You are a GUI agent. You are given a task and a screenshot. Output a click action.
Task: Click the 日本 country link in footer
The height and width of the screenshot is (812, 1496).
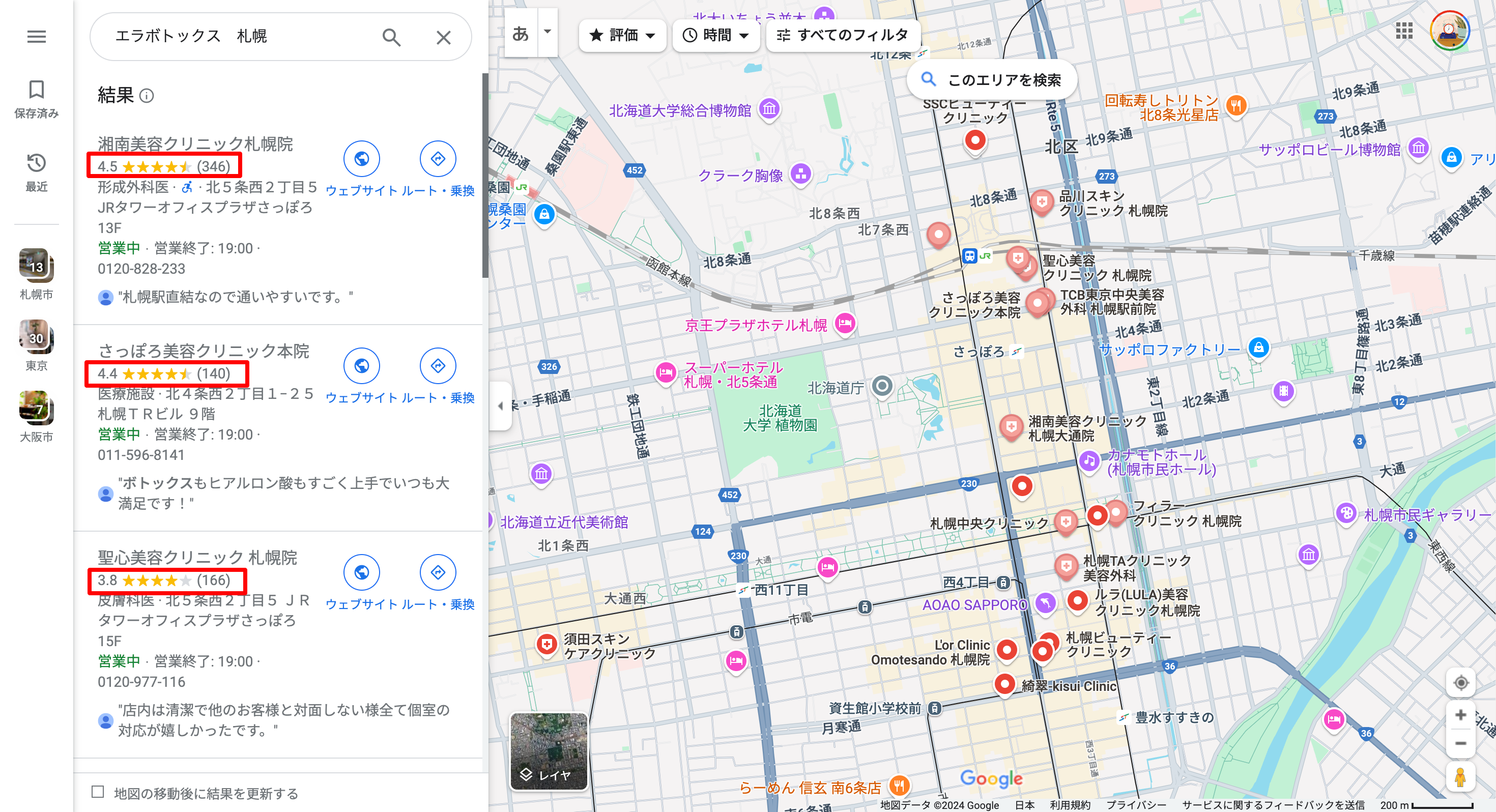click(x=1024, y=805)
